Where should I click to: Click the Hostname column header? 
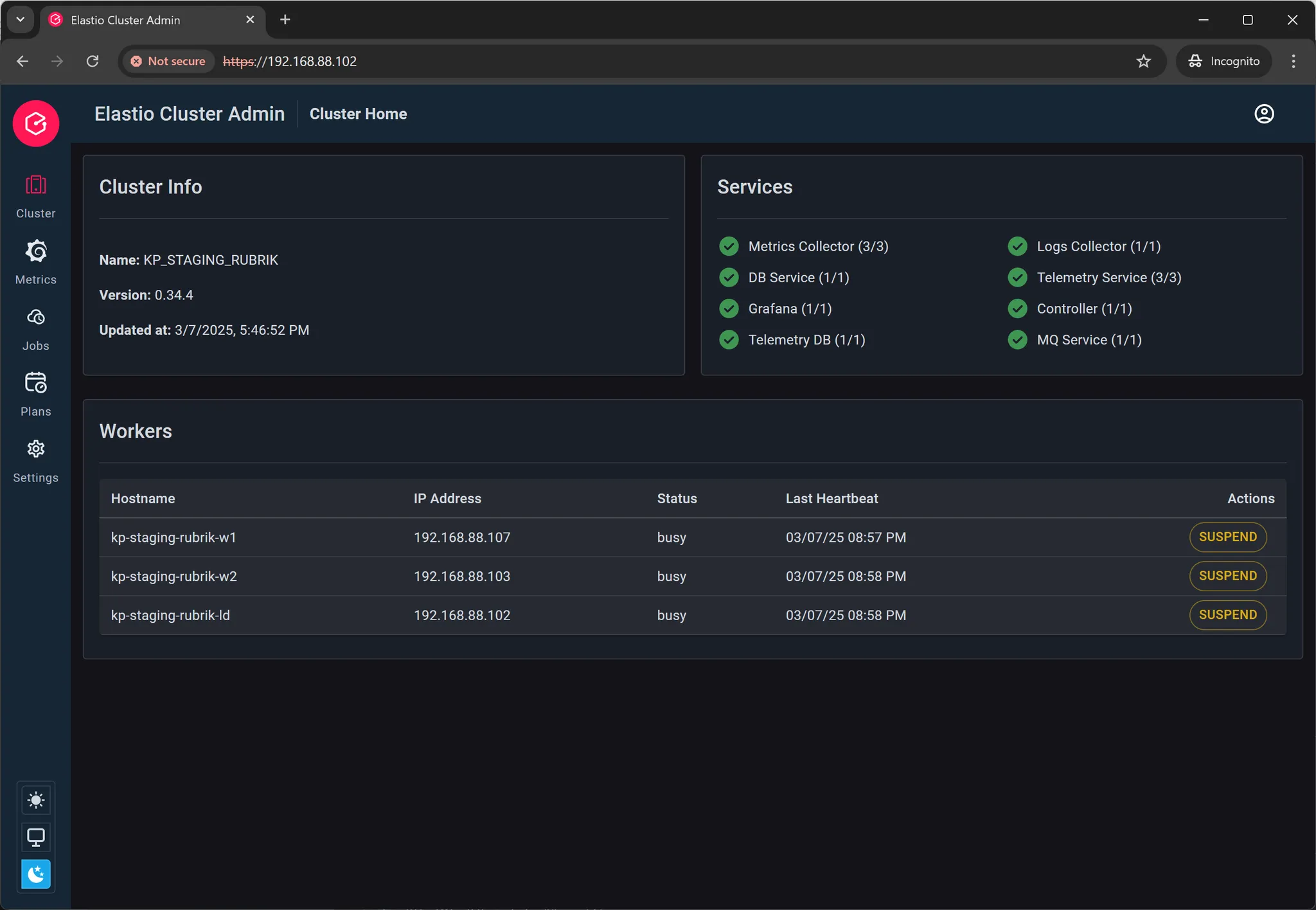pos(143,499)
